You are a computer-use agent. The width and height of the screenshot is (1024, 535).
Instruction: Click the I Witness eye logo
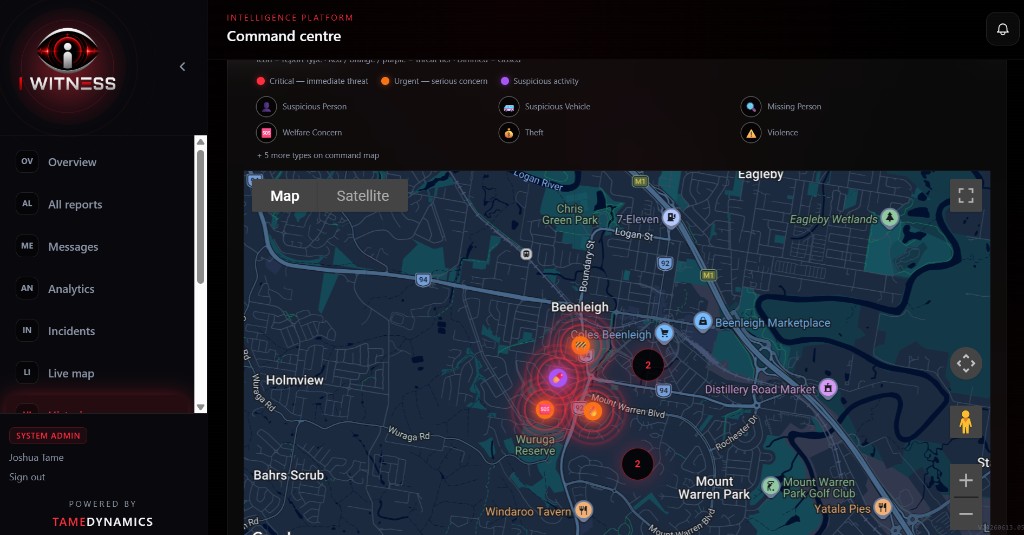(x=68, y=50)
